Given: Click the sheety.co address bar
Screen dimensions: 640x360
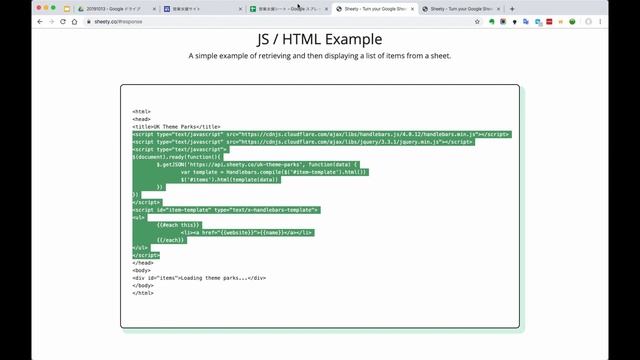Looking at the screenshot, I should (x=278, y=22).
